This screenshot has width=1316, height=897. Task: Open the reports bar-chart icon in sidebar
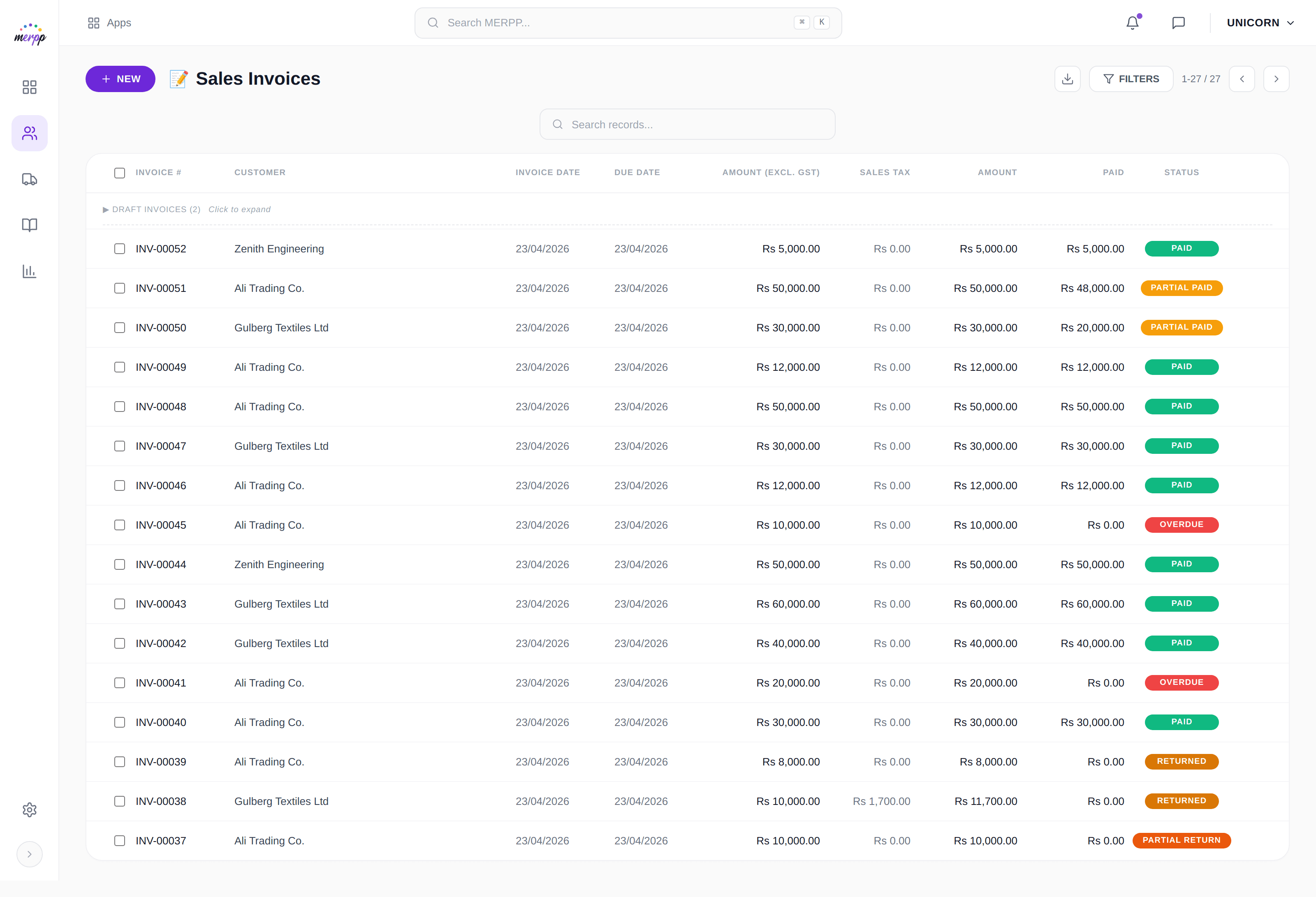30,271
